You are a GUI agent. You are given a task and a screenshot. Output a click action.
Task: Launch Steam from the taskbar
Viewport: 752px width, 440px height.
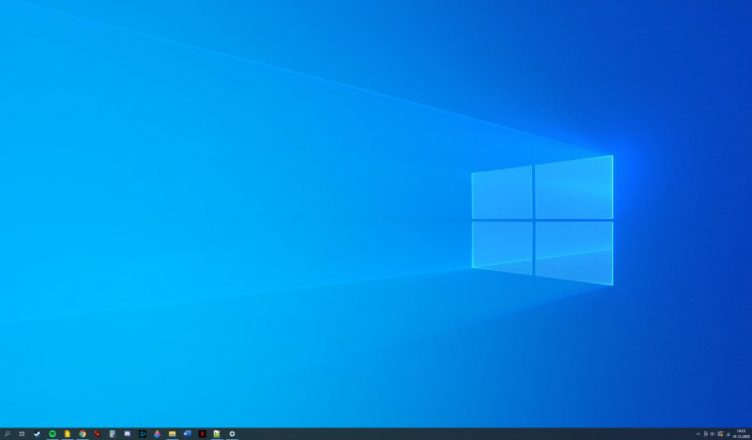37,434
